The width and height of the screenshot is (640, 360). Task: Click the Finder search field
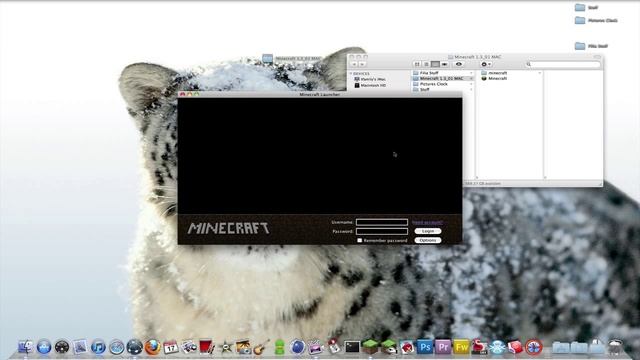tap(563, 64)
